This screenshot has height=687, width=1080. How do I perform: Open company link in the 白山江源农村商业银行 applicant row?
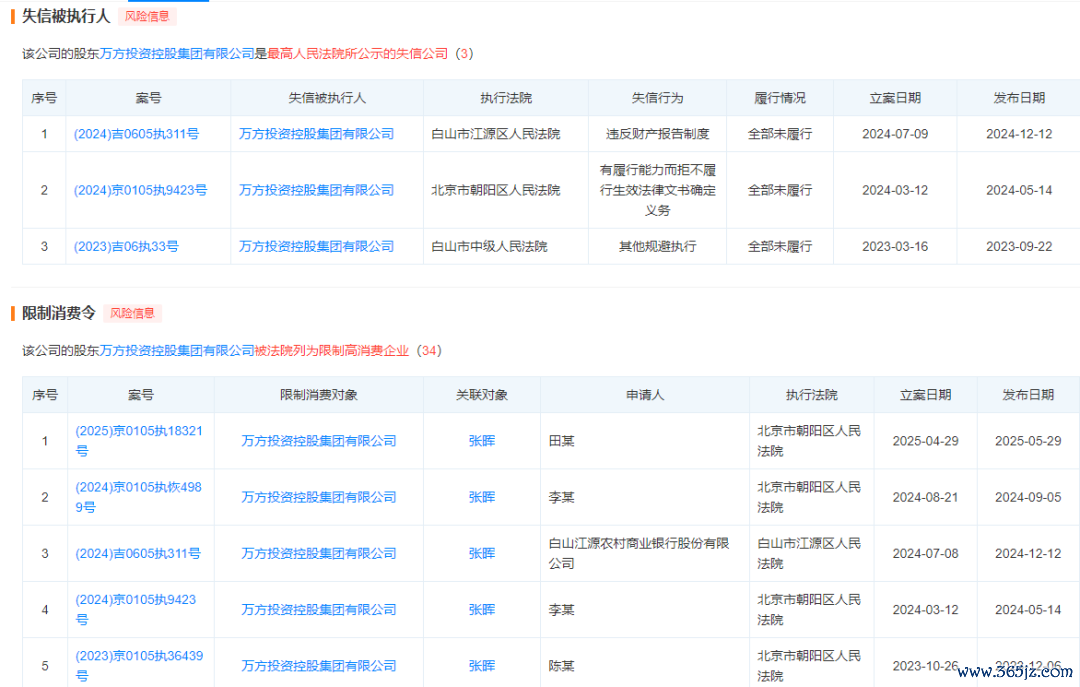click(318, 553)
